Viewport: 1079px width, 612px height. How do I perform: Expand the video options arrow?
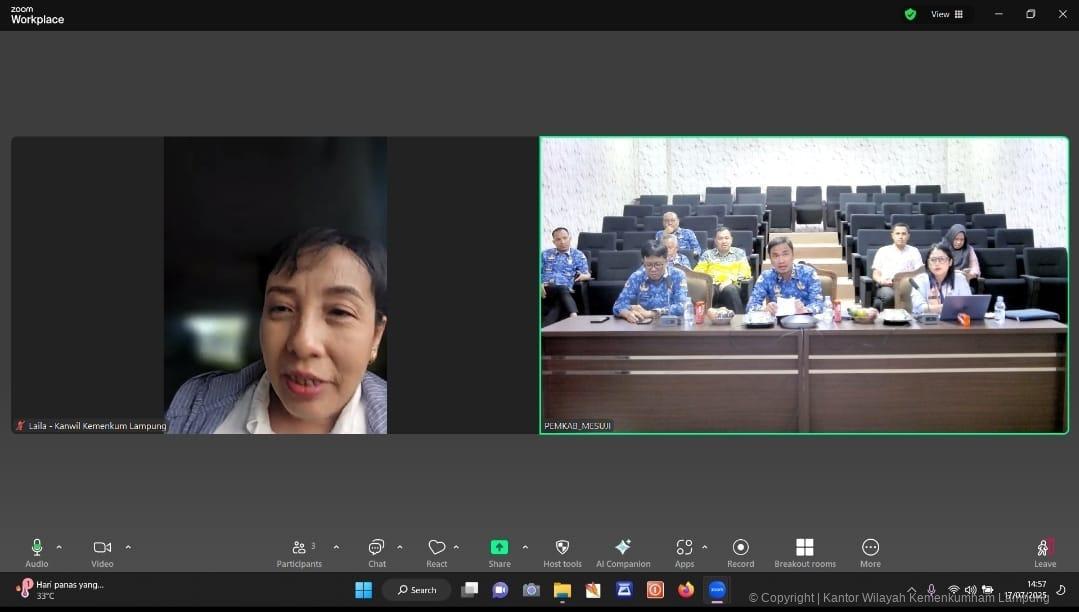128,547
